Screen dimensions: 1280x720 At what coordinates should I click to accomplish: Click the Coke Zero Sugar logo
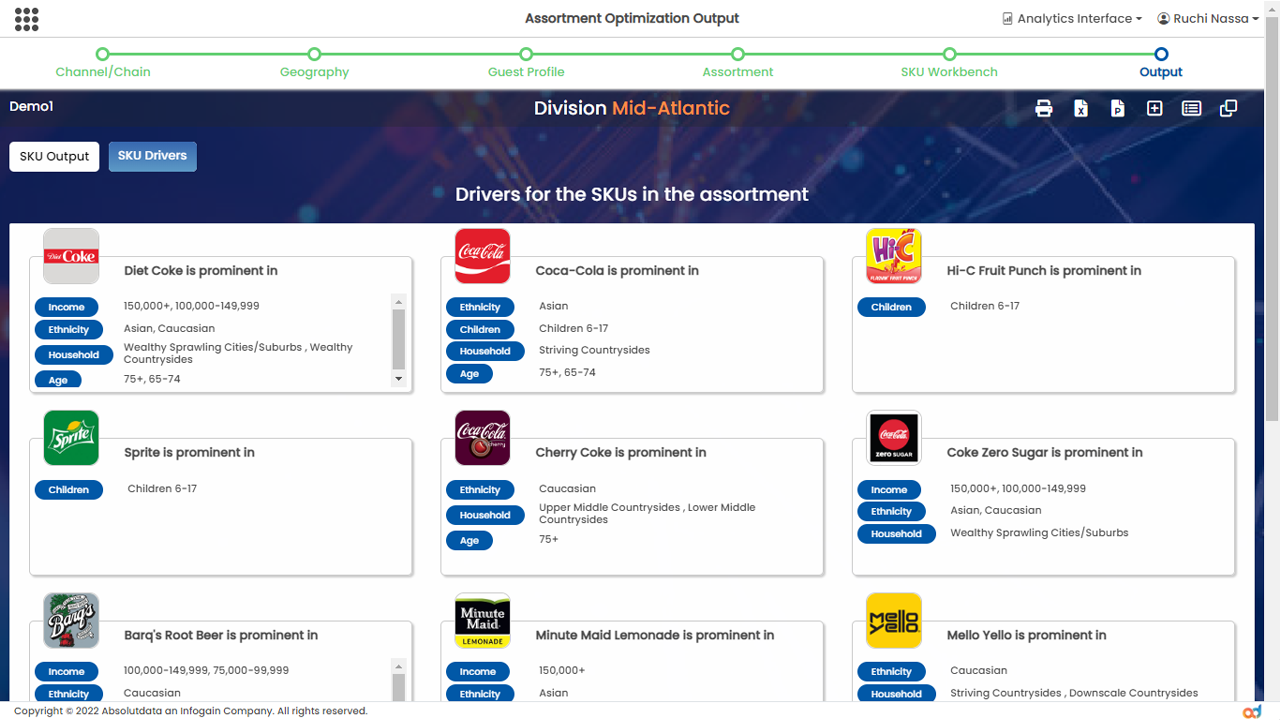(x=894, y=438)
